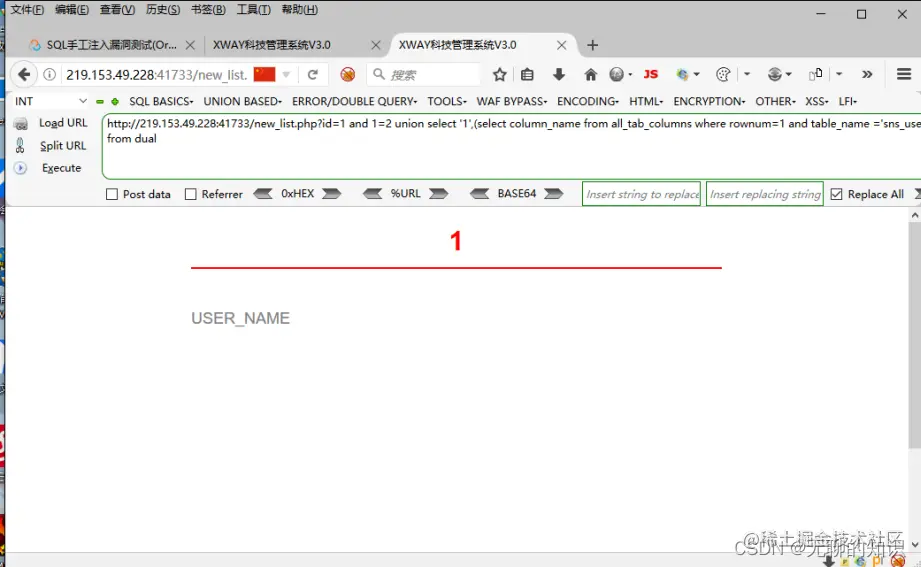The height and width of the screenshot is (567, 921).
Task: Expand the LFI menu
Action: (848, 102)
